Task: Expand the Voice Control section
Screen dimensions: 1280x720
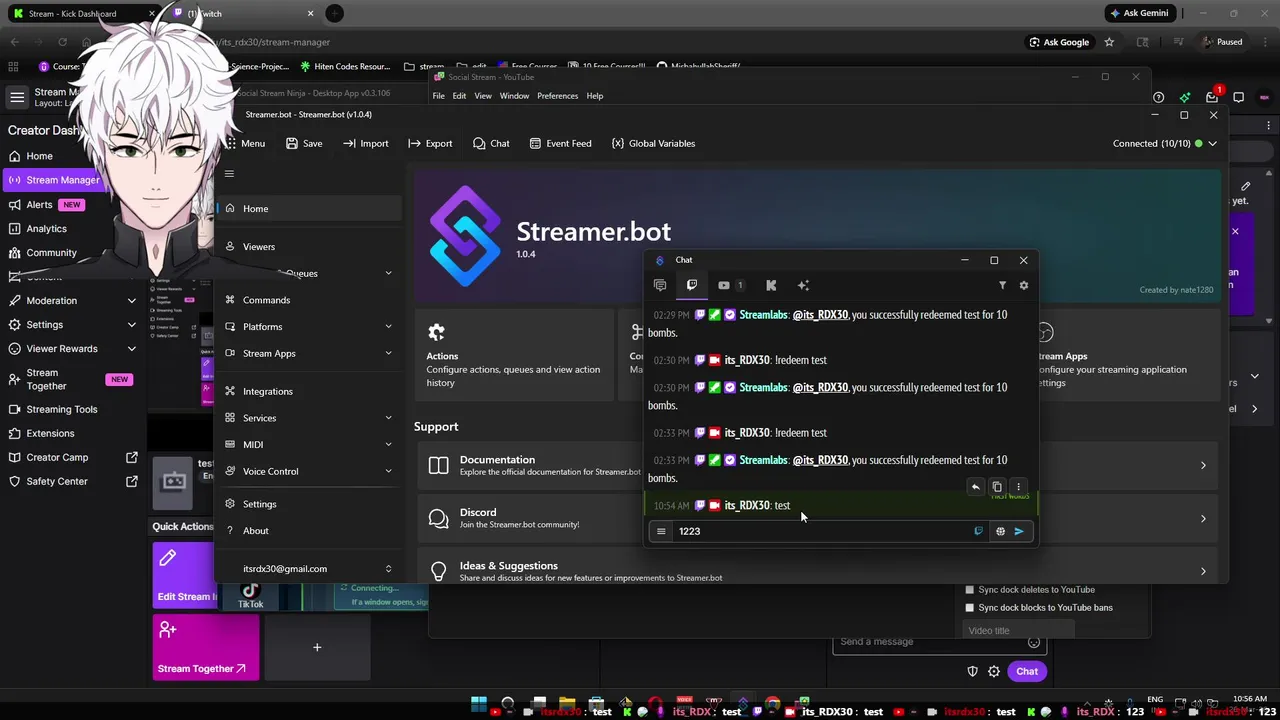Action: pyautogui.click(x=309, y=471)
